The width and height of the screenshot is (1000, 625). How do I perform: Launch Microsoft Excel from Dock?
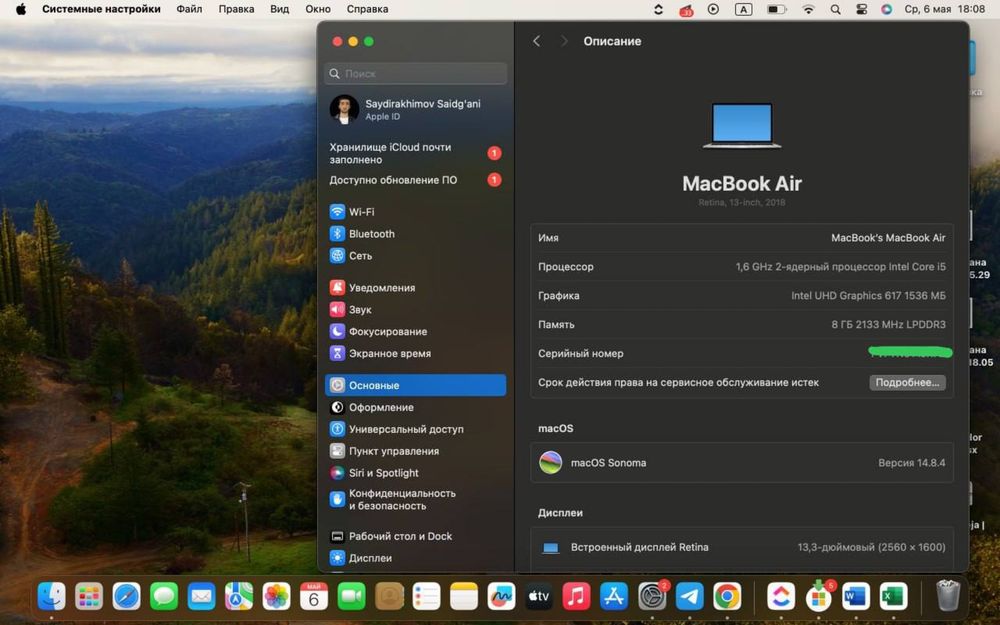click(x=893, y=597)
